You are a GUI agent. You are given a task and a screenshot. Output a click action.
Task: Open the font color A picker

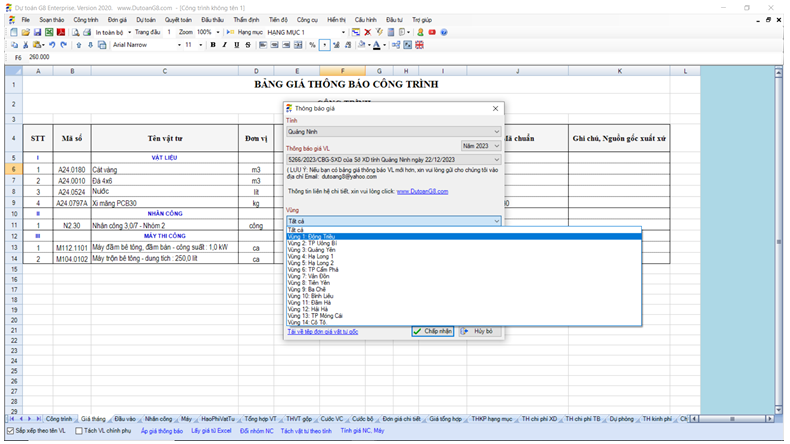376,45
